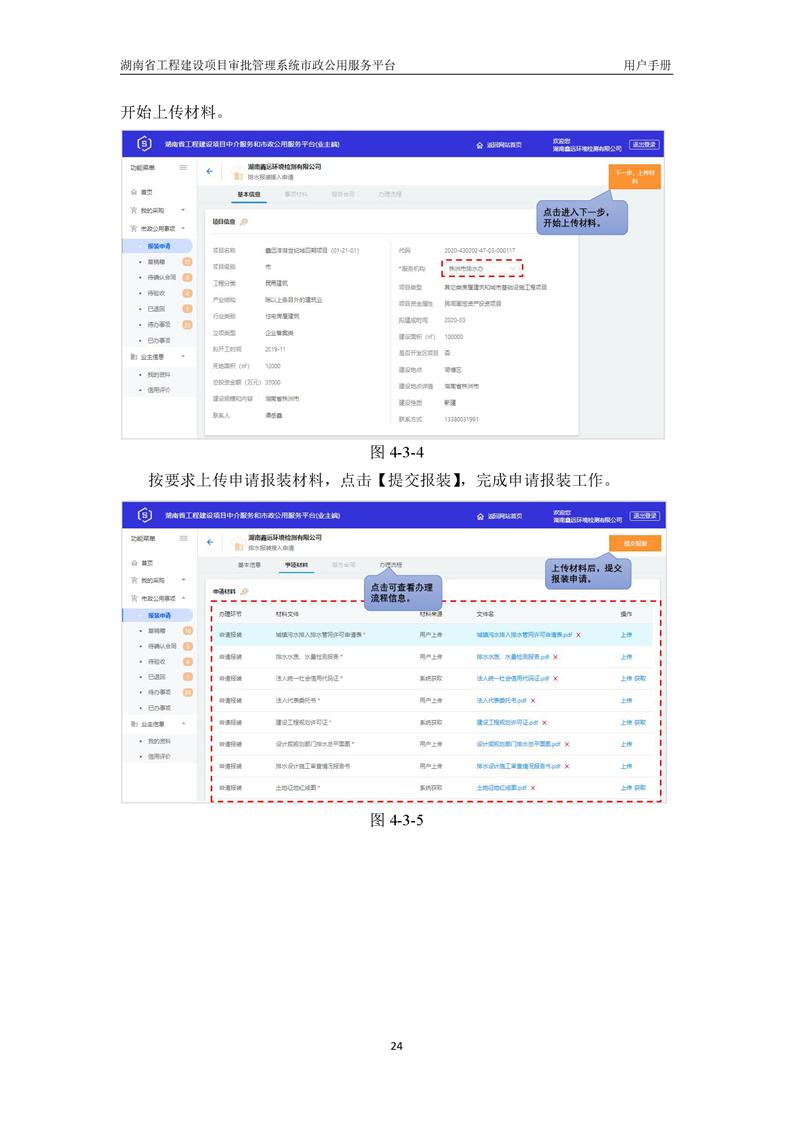793x1122 pixels.
Task: Click the pin icon next to 申请材料
Action: pos(244,592)
